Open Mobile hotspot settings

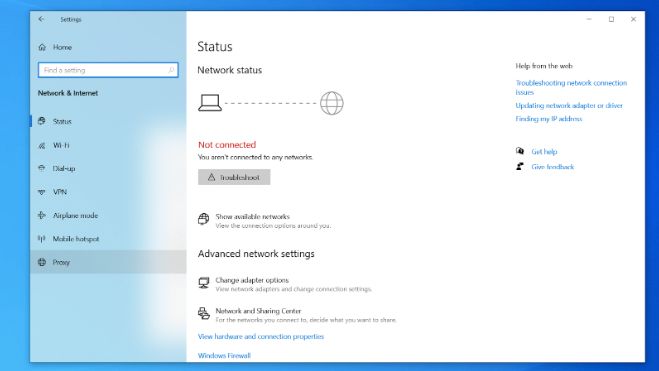click(108, 239)
